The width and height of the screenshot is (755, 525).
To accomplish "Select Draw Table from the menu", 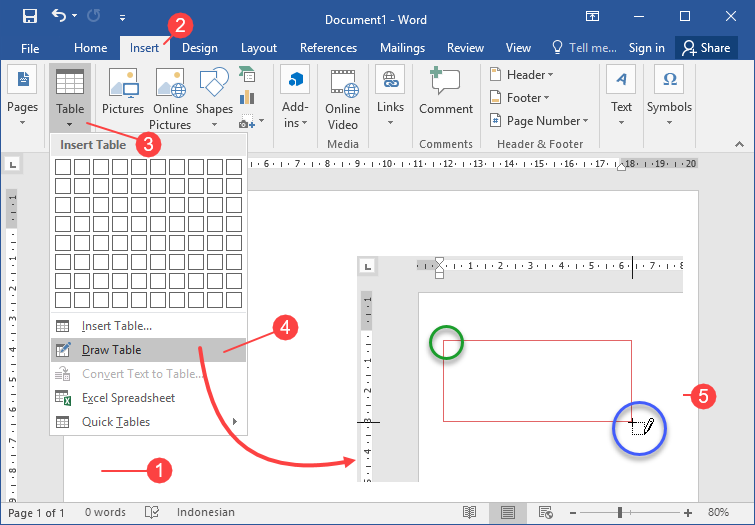I will point(148,350).
